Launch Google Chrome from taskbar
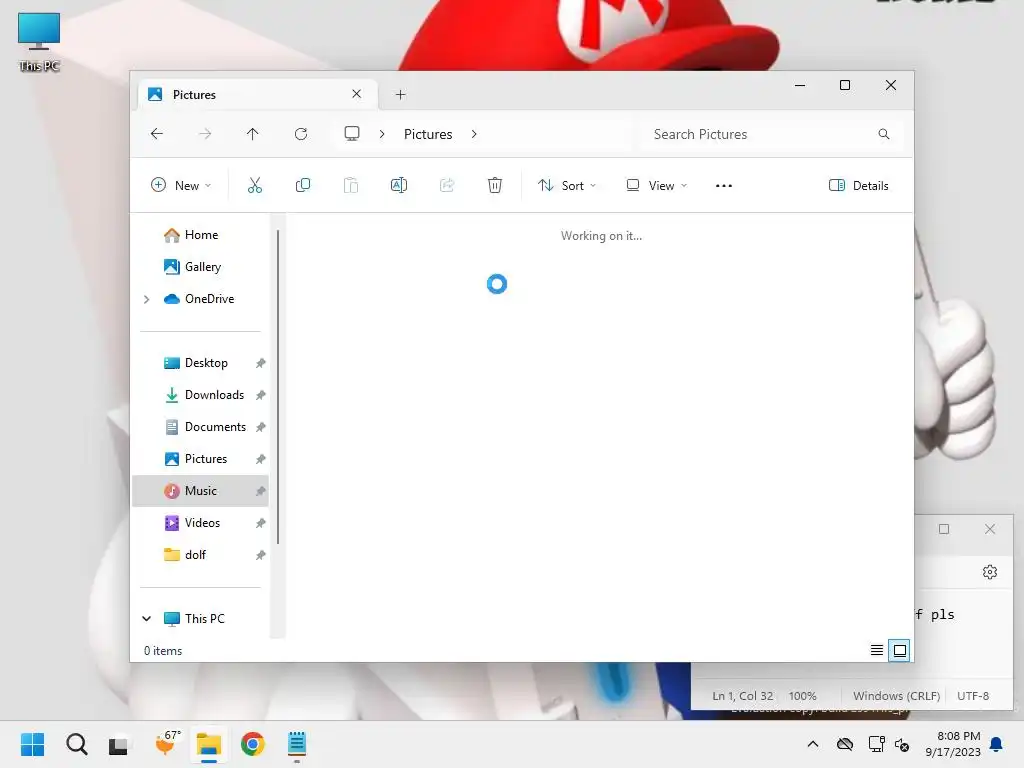 tap(253, 744)
